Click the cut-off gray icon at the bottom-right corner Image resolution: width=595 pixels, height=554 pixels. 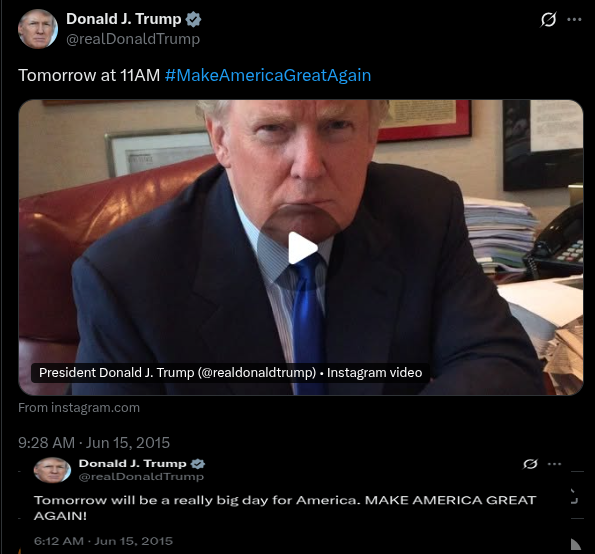click(x=576, y=544)
